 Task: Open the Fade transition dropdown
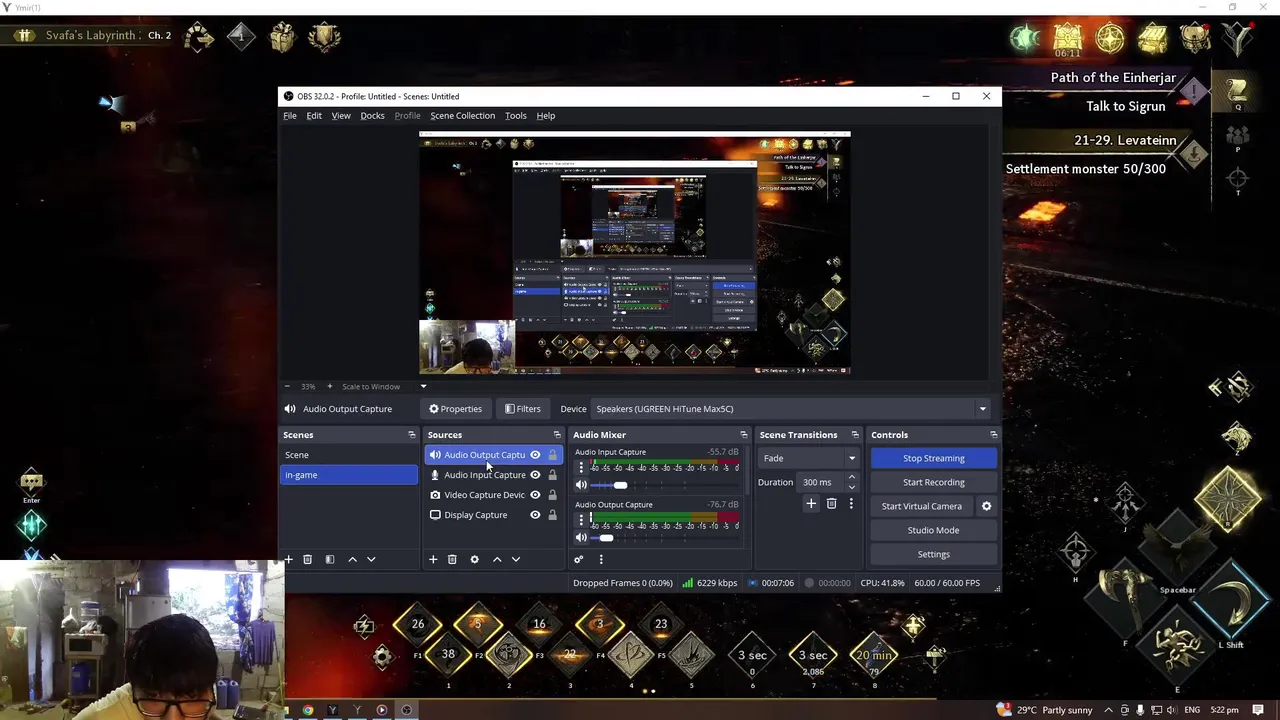coord(810,458)
